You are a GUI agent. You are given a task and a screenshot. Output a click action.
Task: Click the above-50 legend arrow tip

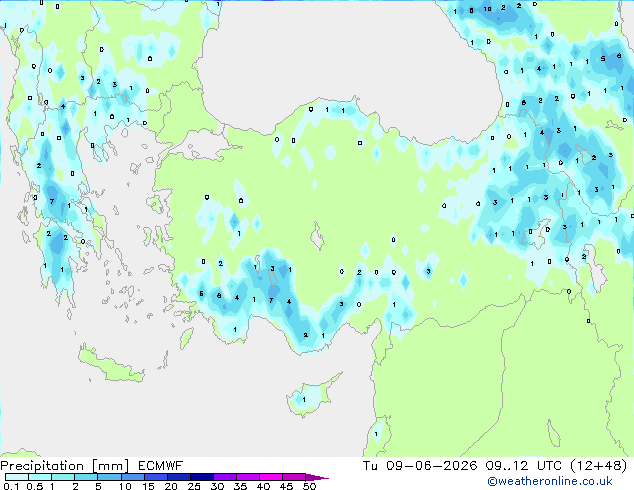[x=317, y=477]
